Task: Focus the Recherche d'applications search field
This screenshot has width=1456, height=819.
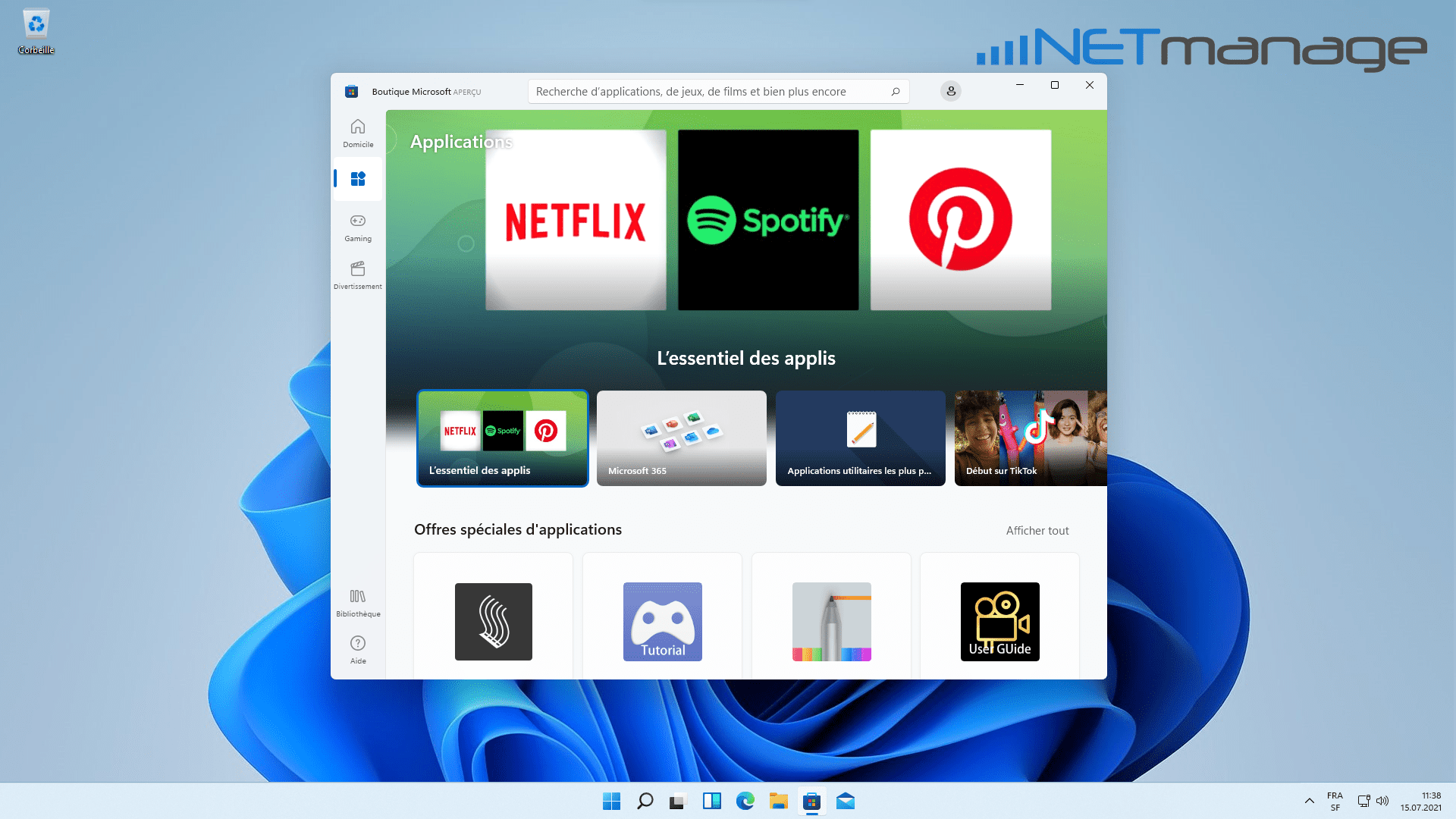Action: (718, 92)
